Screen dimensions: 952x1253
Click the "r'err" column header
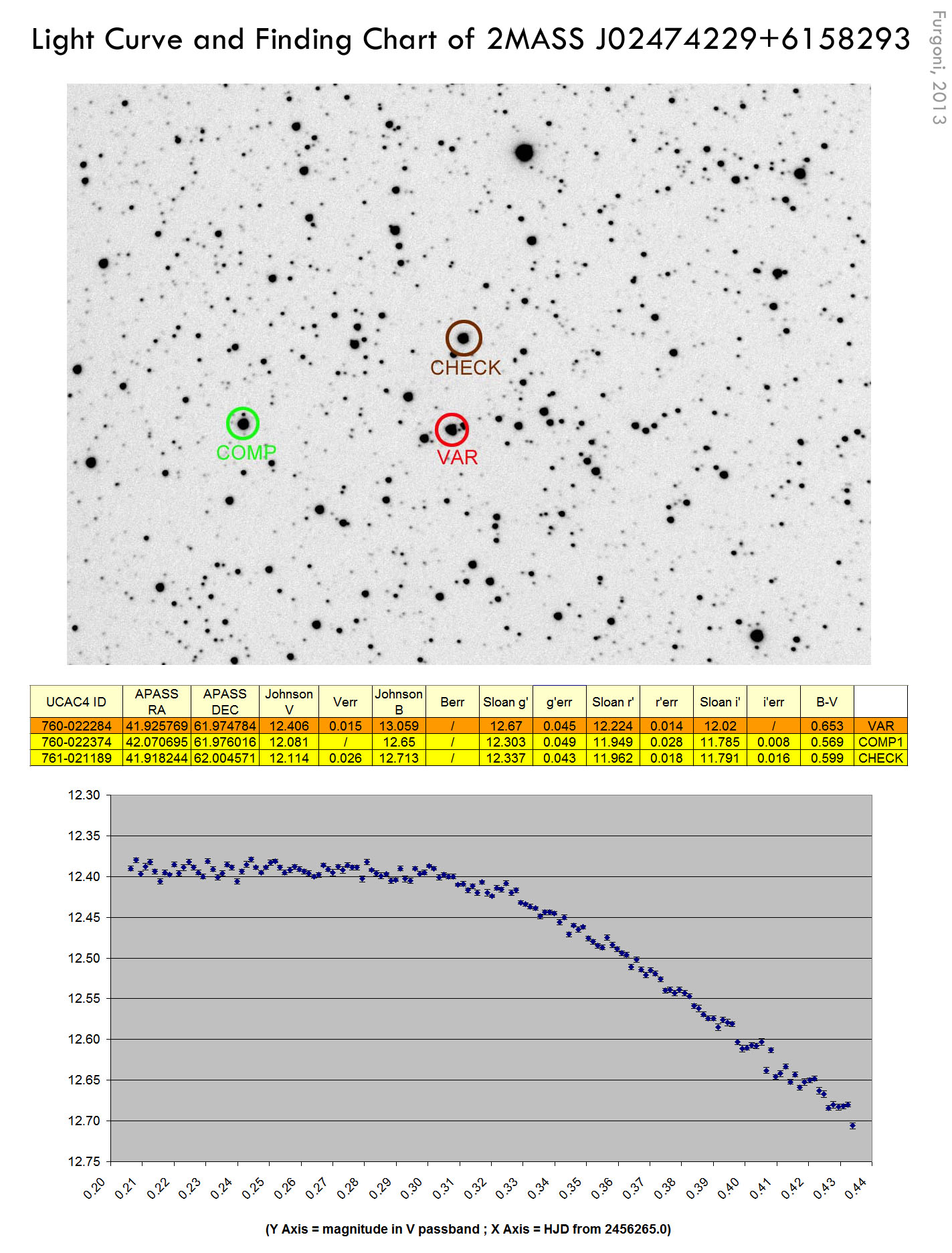pos(666,702)
